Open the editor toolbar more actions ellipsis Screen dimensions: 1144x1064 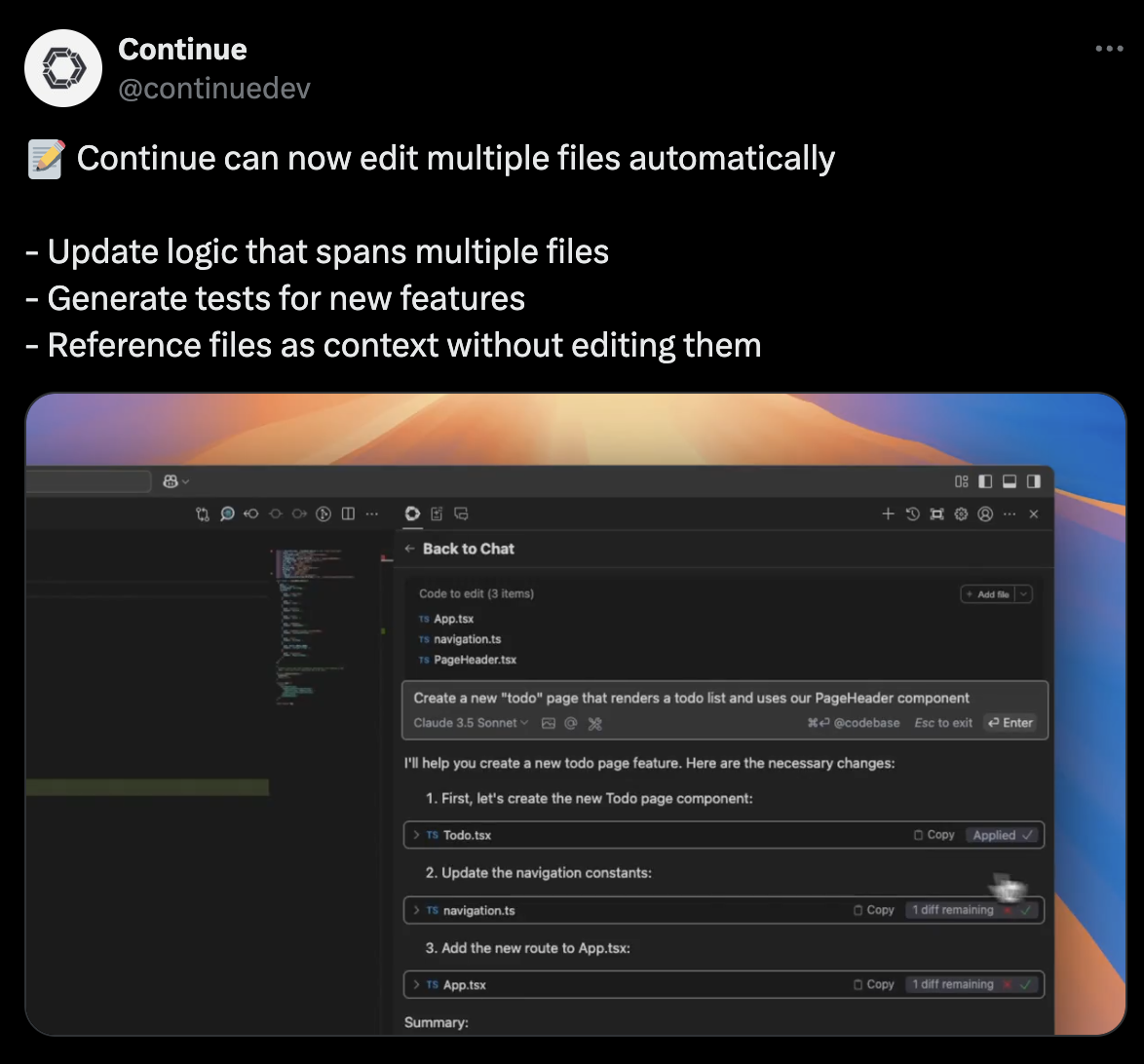click(x=372, y=513)
